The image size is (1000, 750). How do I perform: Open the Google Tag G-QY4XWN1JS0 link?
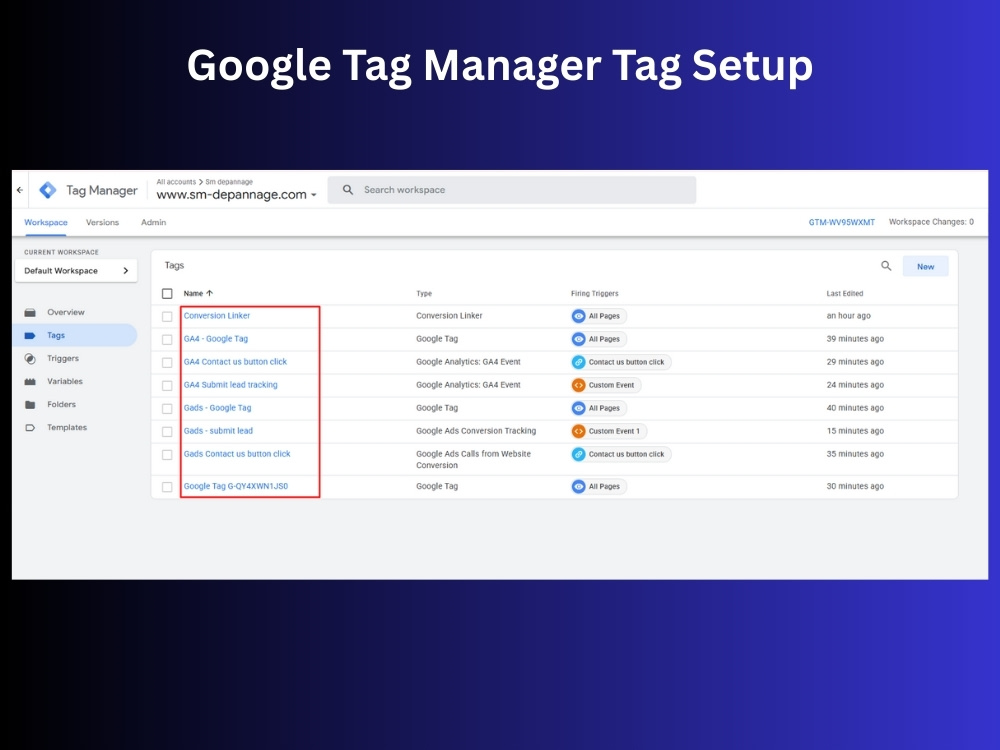click(x=236, y=486)
